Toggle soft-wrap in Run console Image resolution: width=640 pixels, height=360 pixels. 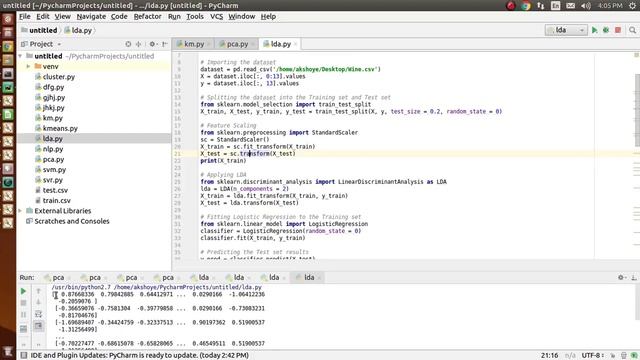(38, 314)
